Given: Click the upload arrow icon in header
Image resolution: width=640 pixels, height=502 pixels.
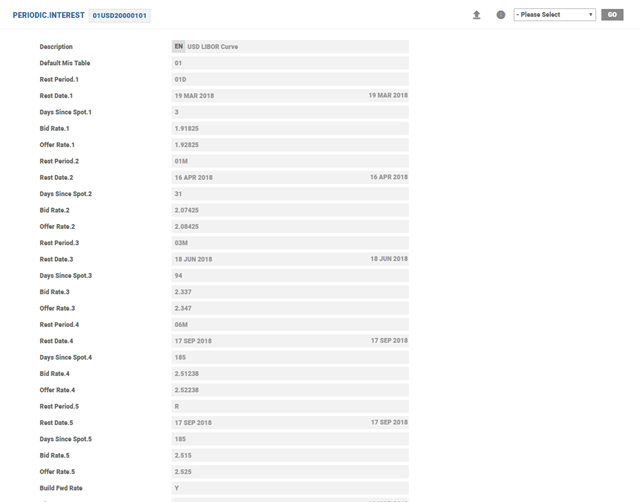Looking at the screenshot, I should click(x=477, y=15).
